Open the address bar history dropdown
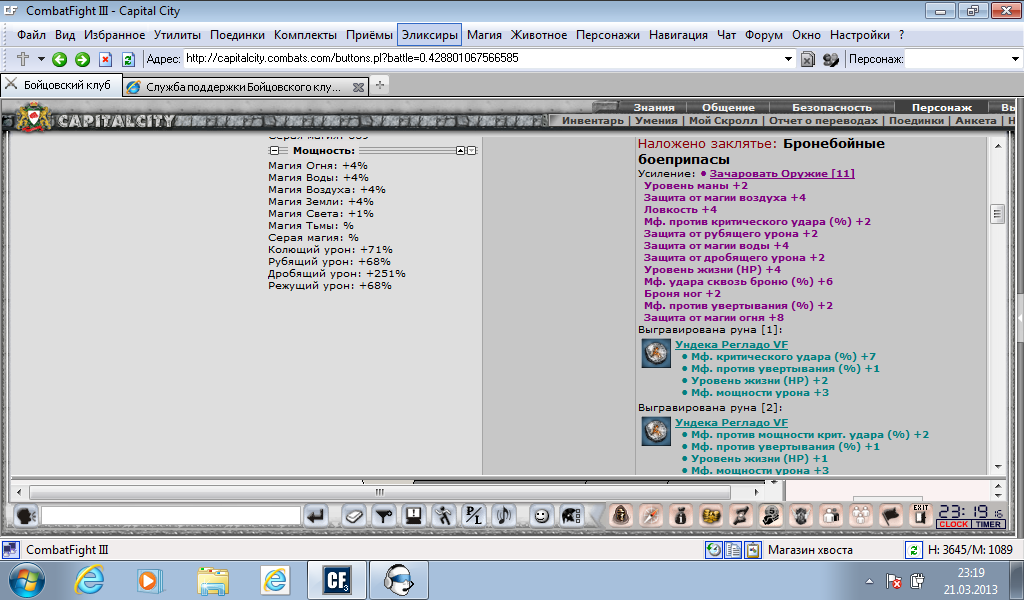 [788, 59]
